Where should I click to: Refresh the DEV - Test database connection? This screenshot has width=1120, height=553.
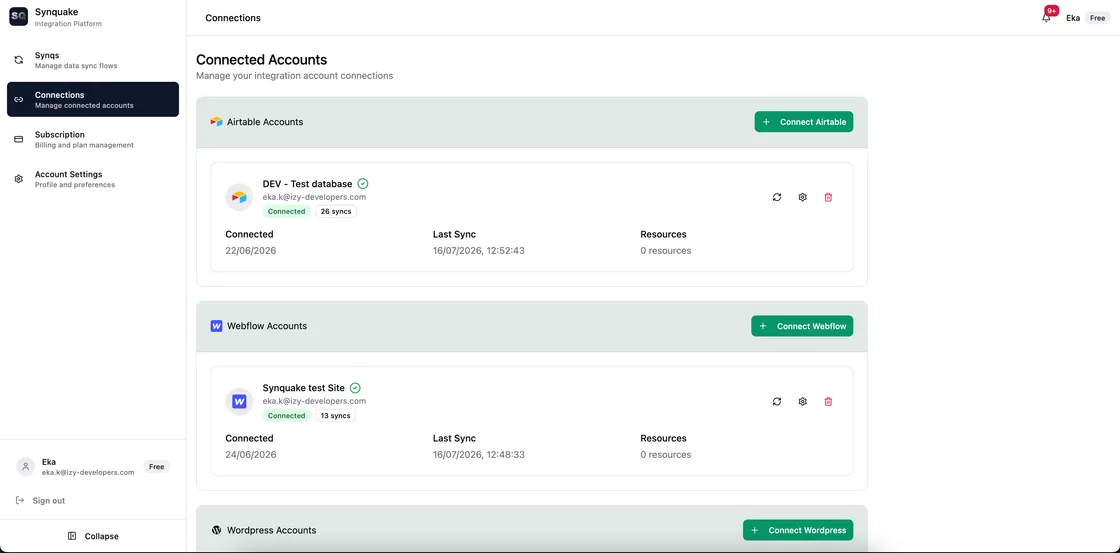(777, 197)
